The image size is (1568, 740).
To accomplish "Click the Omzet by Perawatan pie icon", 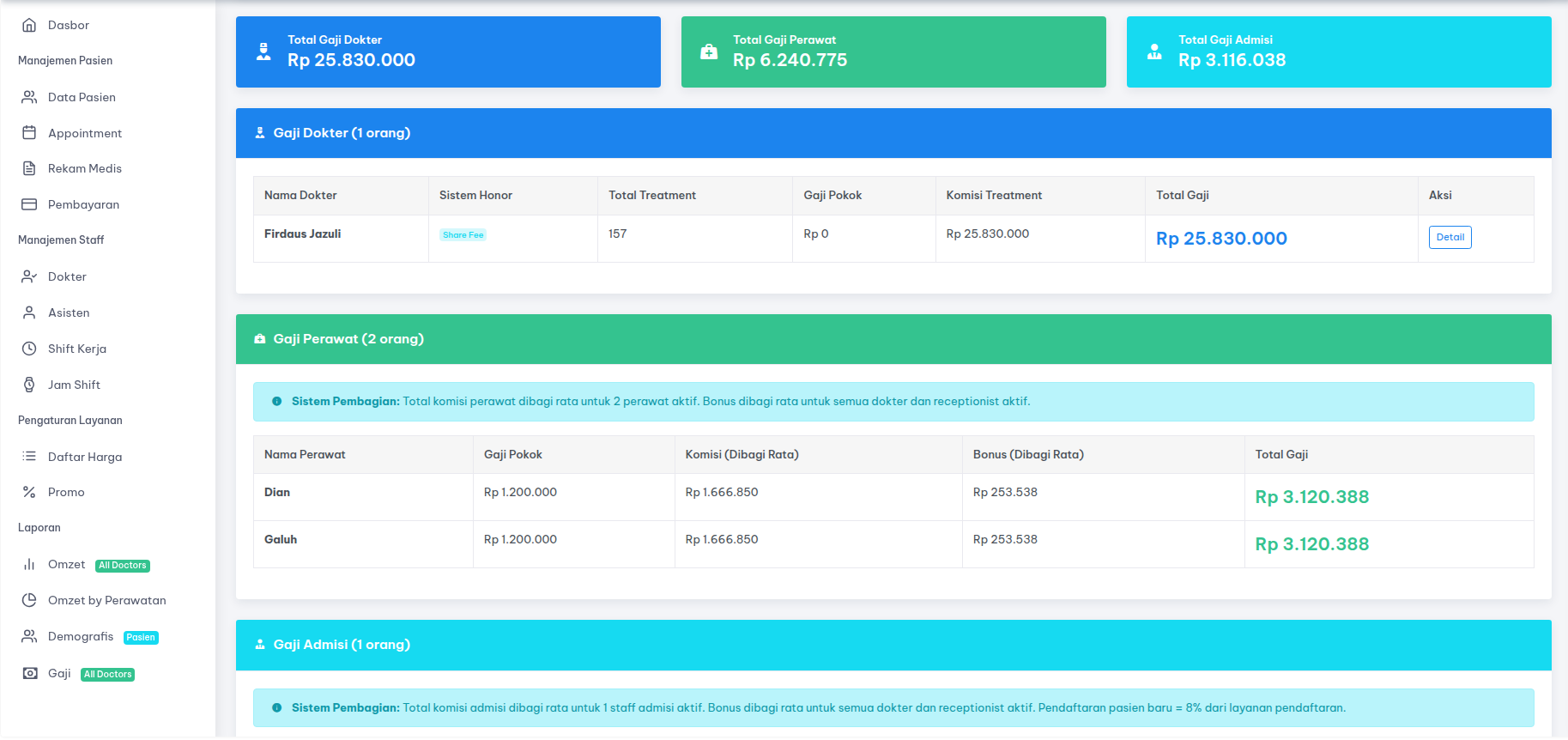I will pos(29,600).
